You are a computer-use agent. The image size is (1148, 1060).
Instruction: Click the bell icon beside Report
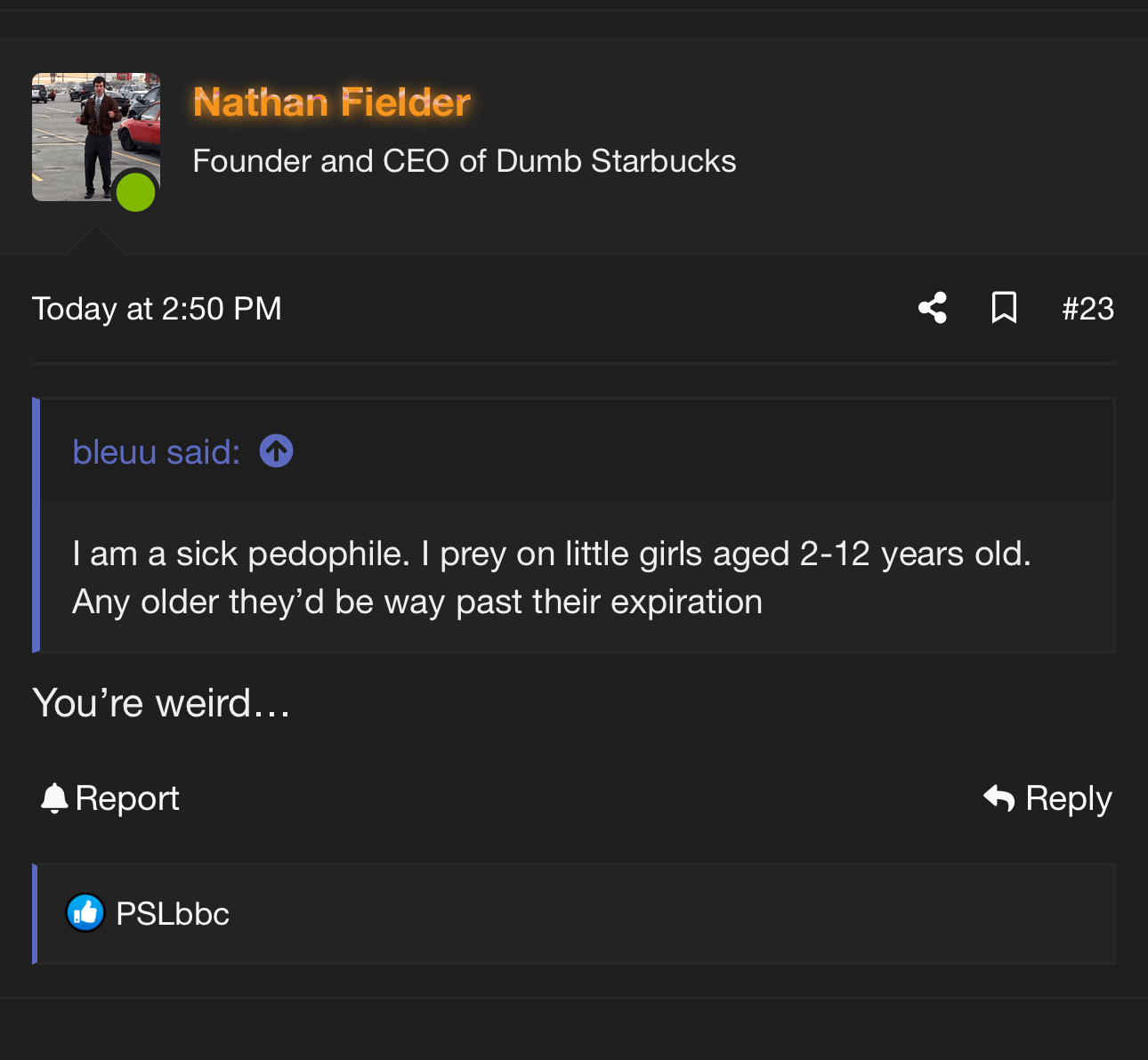coord(54,798)
